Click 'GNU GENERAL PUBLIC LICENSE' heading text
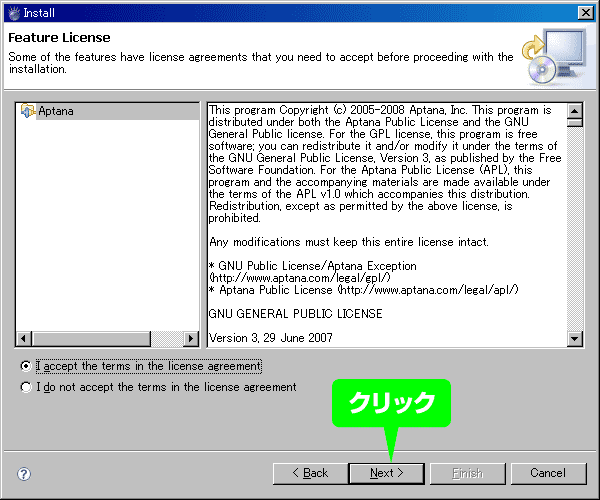The image size is (600, 500). (x=295, y=314)
